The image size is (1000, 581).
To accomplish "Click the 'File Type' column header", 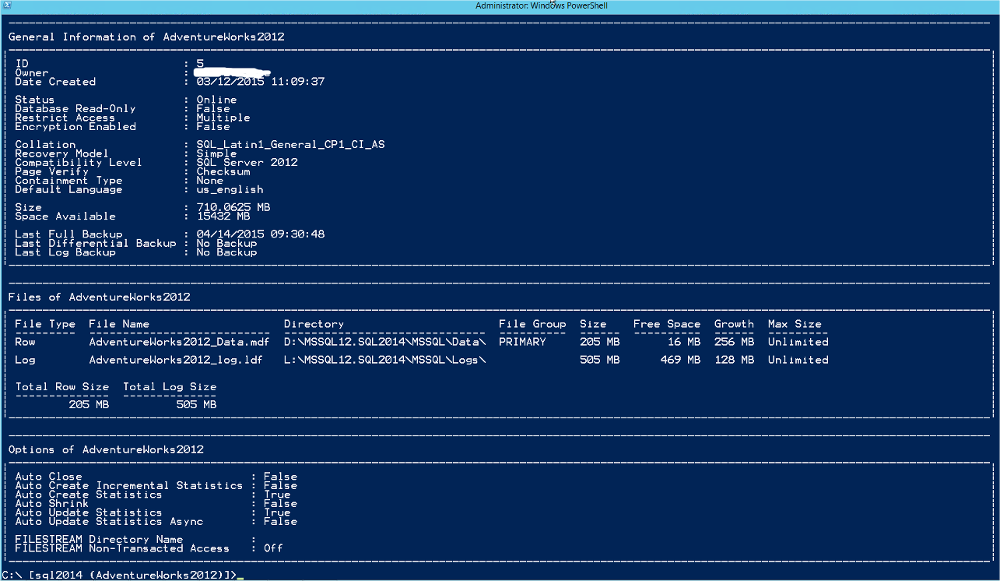I will [45, 324].
